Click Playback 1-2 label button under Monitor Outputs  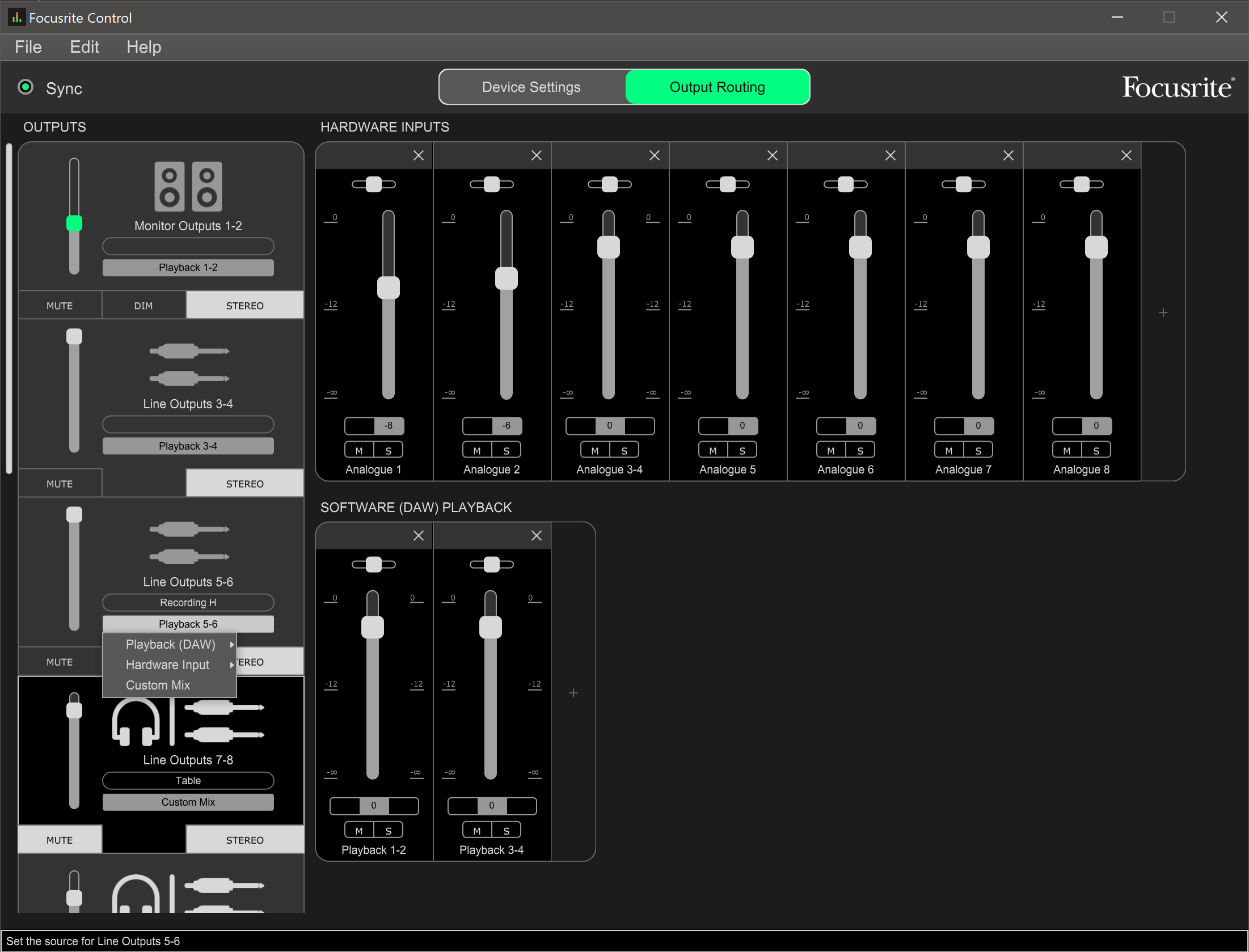pyautogui.click(x=189, y=267)
